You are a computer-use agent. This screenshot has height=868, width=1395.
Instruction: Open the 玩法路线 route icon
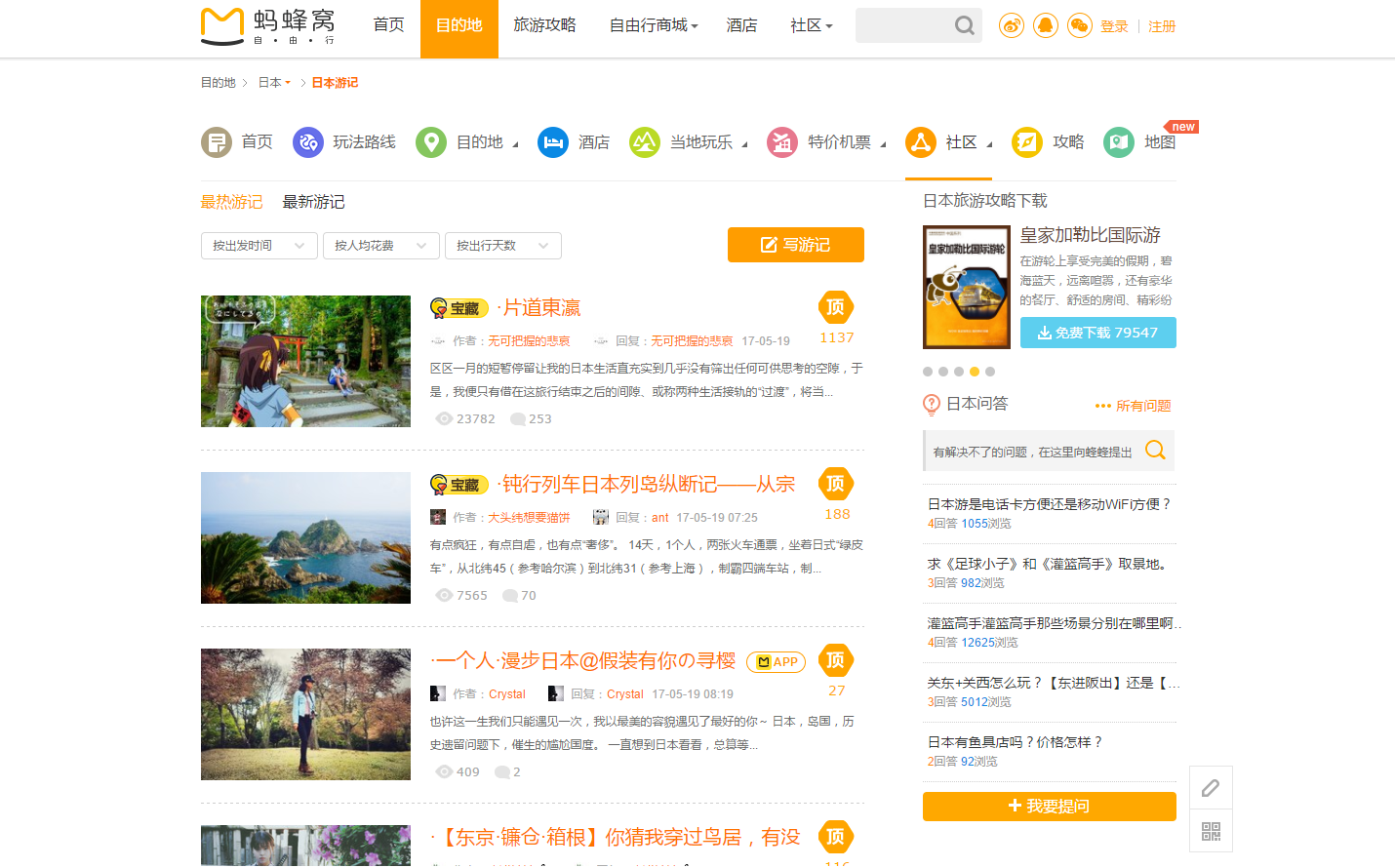(308, 142)
